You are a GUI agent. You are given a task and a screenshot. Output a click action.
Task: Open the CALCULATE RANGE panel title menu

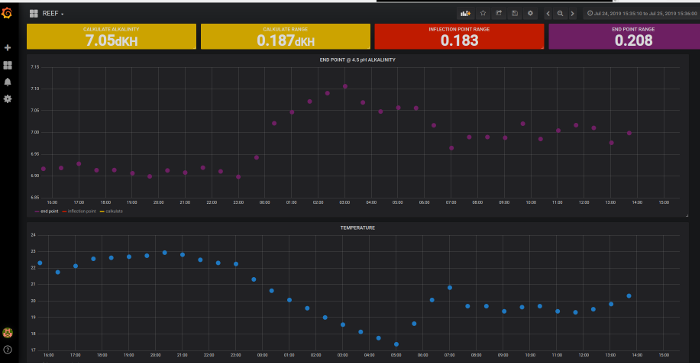285,29
